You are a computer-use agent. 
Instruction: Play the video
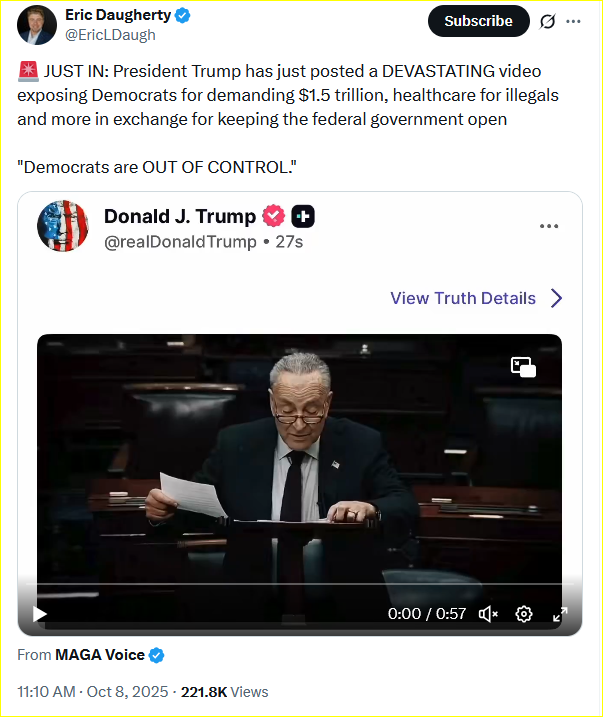pos(39,614)
